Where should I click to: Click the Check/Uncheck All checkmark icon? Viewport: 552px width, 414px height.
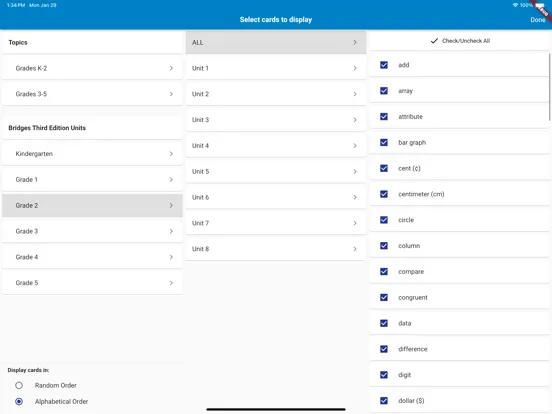pos(434,41)
